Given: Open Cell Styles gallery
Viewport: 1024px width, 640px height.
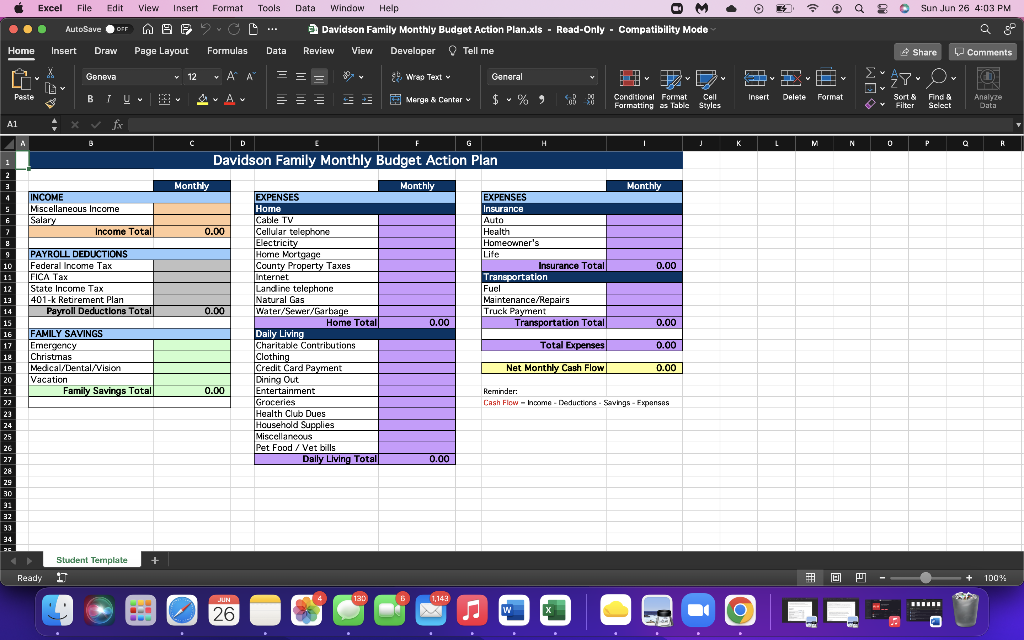Looking at the screenshot, I should click(x=709, y=89).
